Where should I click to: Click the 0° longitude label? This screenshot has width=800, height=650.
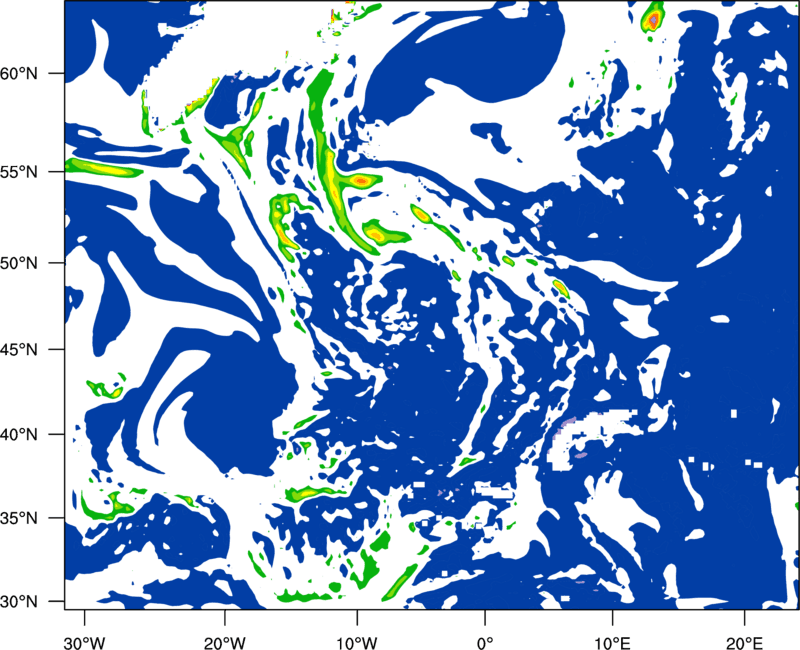click(x=485, y=643)
